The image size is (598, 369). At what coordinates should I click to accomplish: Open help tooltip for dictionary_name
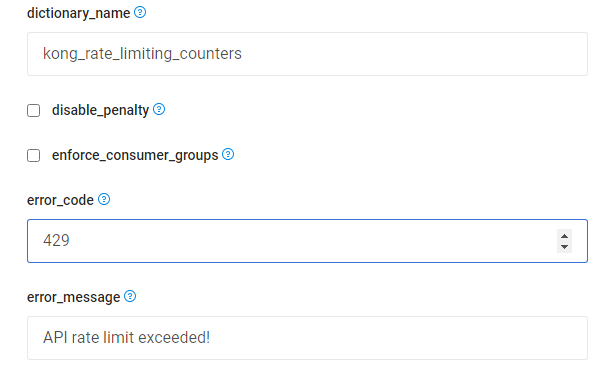tap(140, 13)
